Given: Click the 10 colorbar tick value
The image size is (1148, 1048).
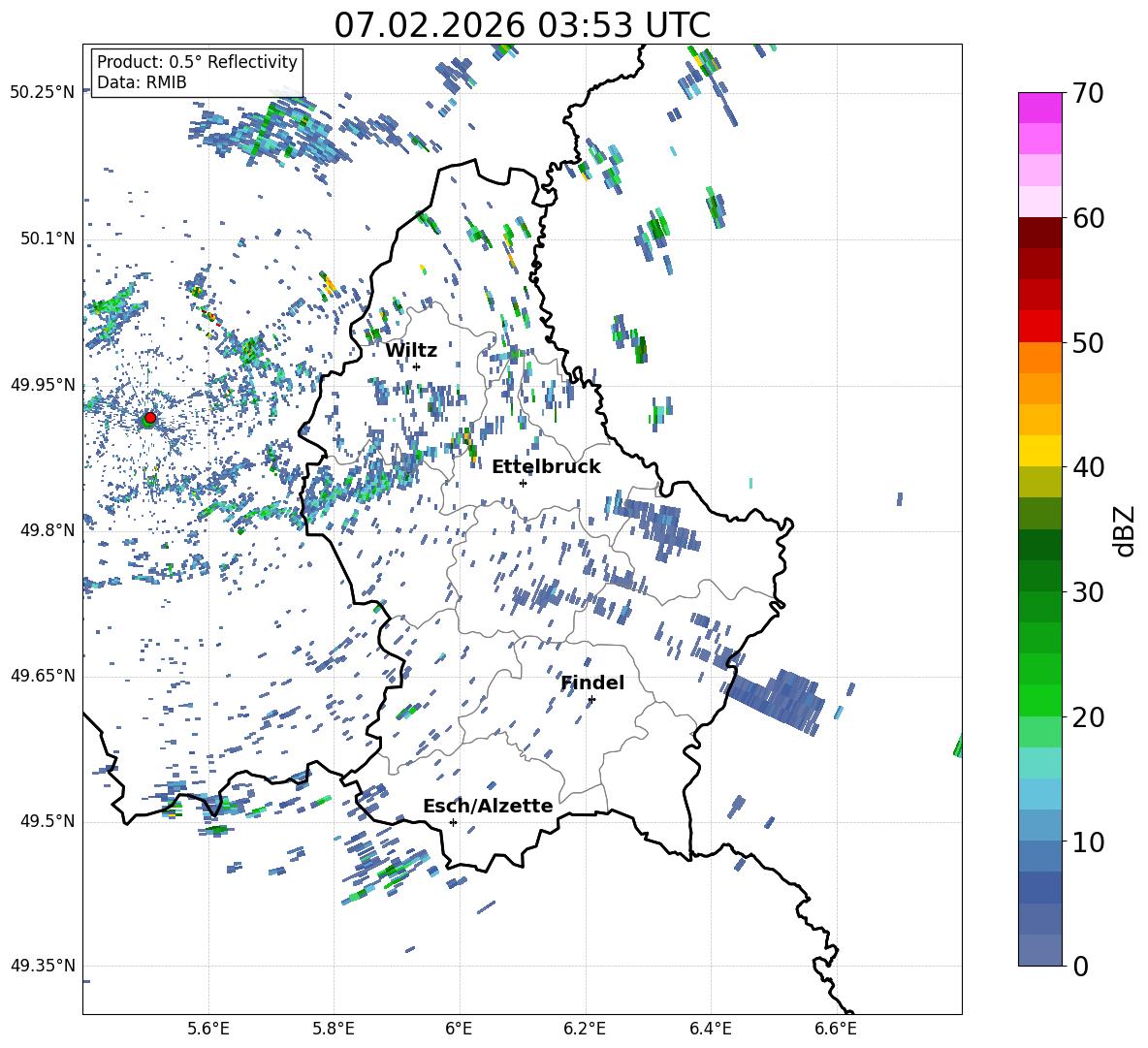Looking at the screenshot, I should 1088,842.
